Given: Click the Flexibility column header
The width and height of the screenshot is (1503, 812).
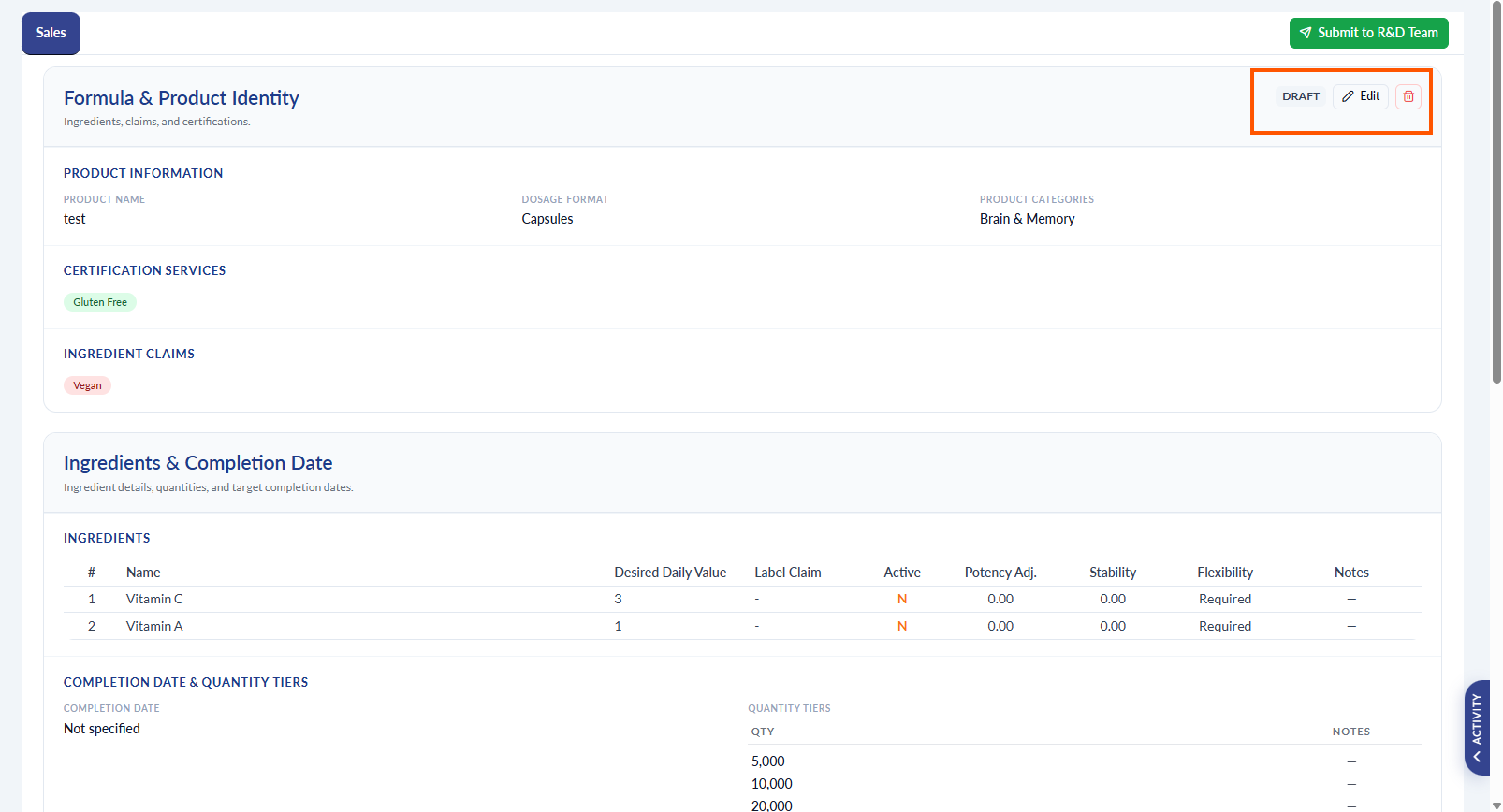Looking at the screenshot, I should [x=1225, y=573].
